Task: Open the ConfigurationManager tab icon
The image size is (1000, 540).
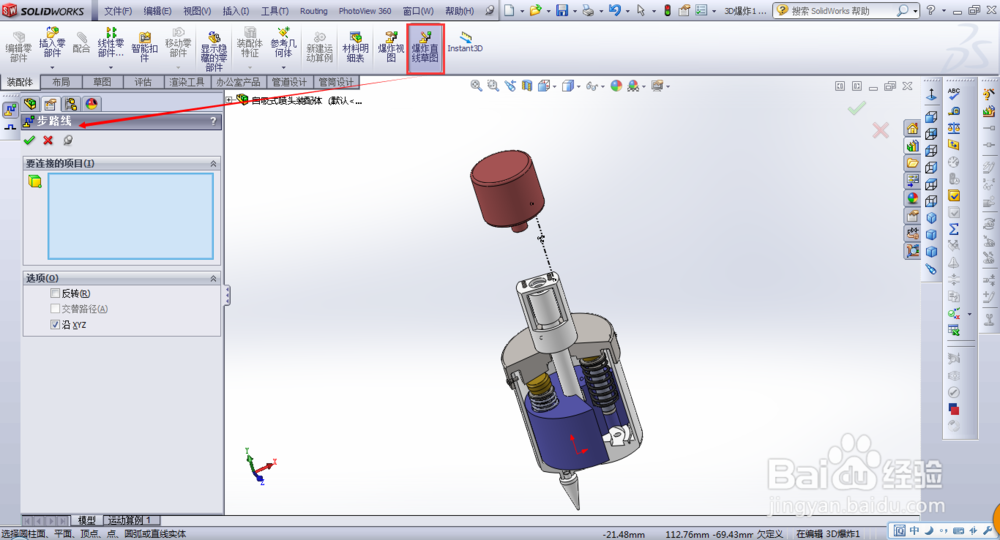Action: coord(71,104)
